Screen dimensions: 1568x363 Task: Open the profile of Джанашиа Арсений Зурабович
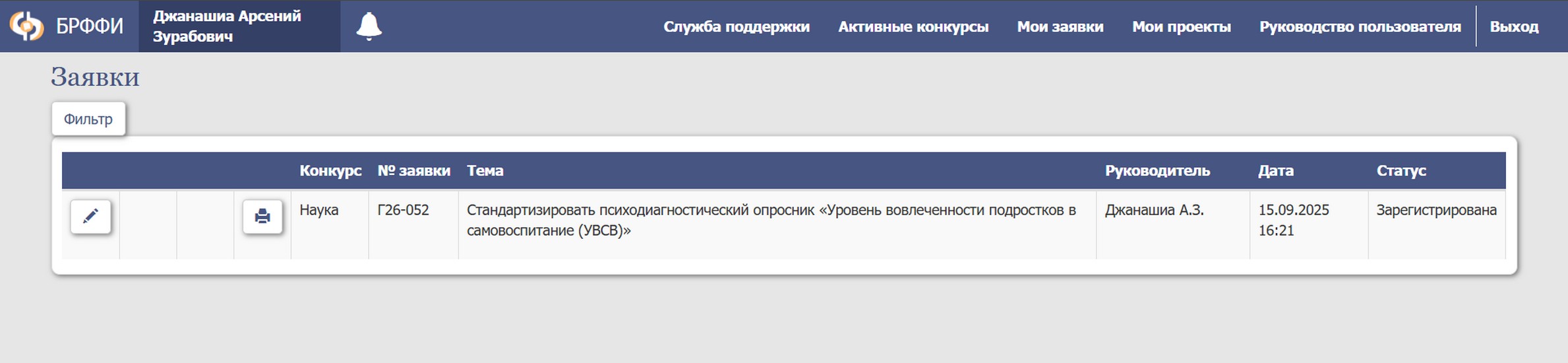[227, 26]
